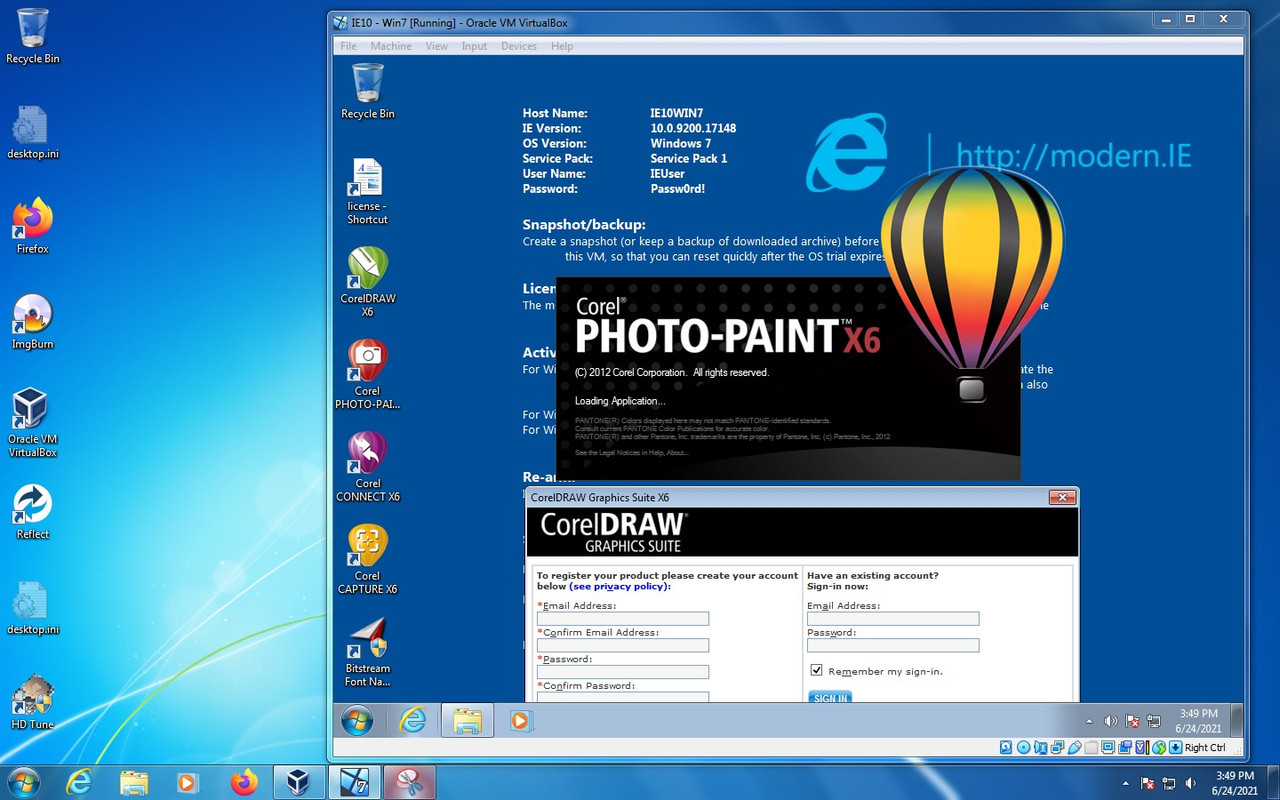Click VirtualBox host key capture indicator
Viewport: 1280px width, 800px height.
click(1176, 747)
